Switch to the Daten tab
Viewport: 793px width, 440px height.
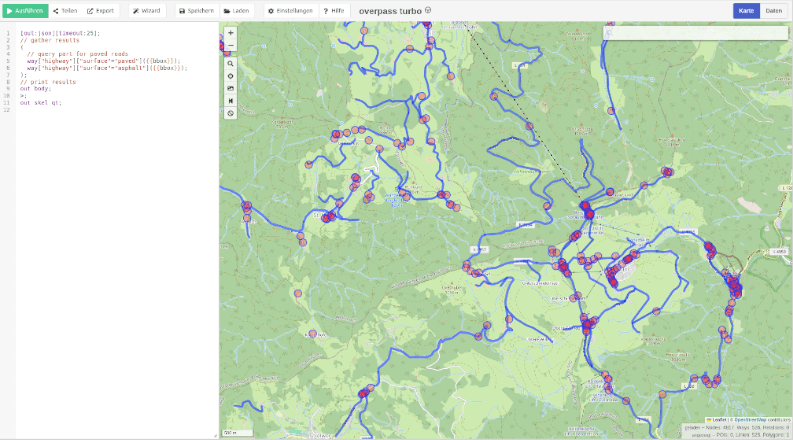pos(773,10)
